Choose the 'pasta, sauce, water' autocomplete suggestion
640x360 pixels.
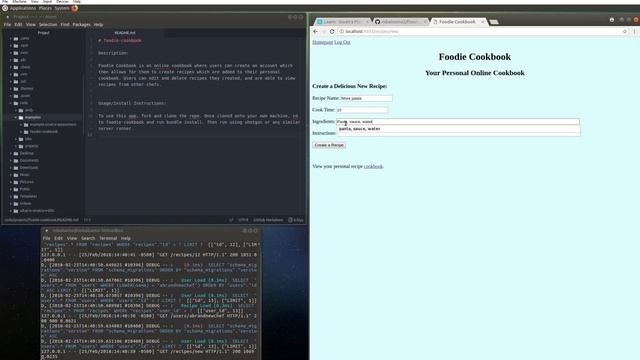(x=458, y=129)
